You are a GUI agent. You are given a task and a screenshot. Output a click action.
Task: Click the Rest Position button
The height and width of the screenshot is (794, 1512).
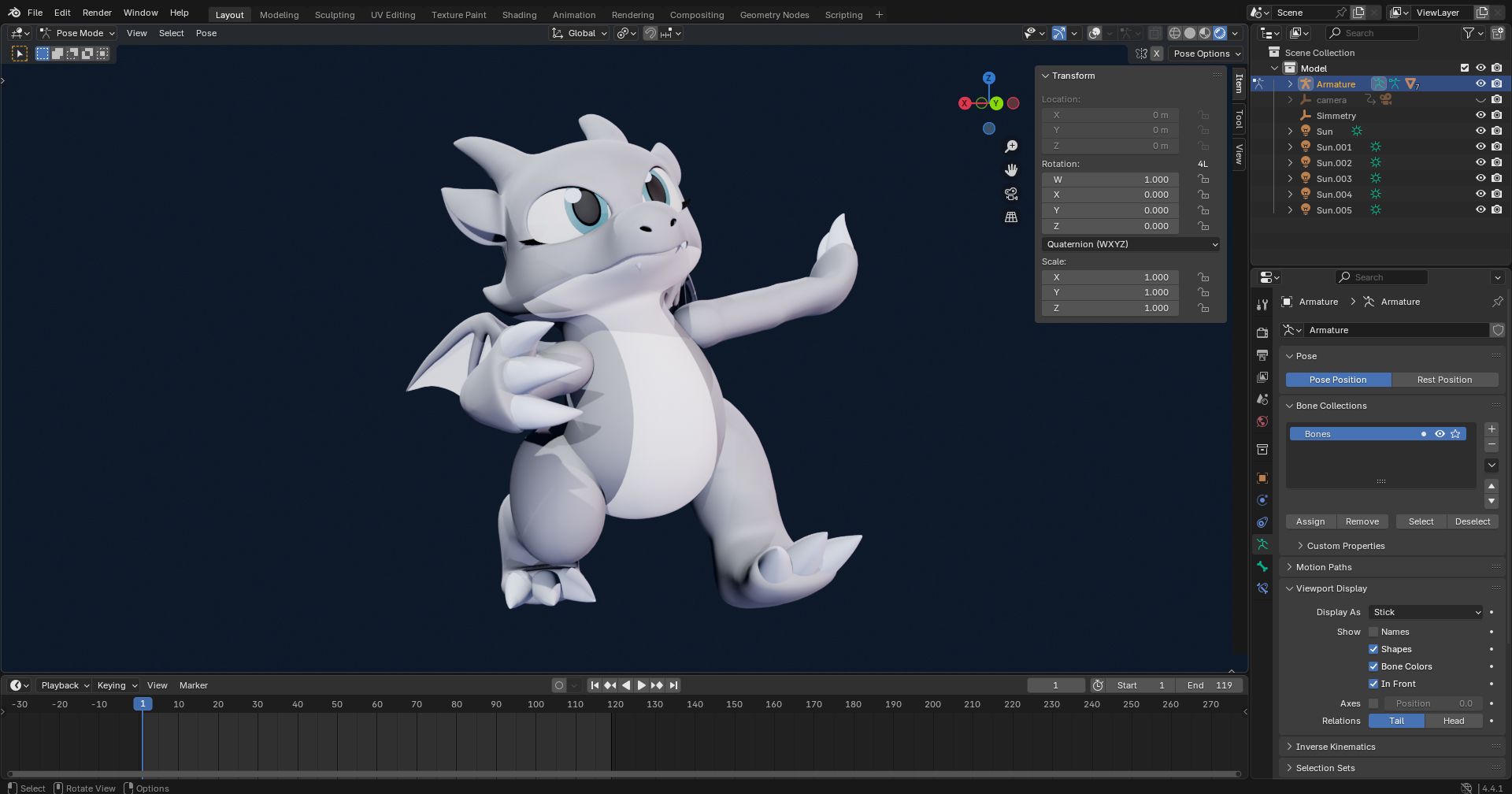click(1444, 380)
